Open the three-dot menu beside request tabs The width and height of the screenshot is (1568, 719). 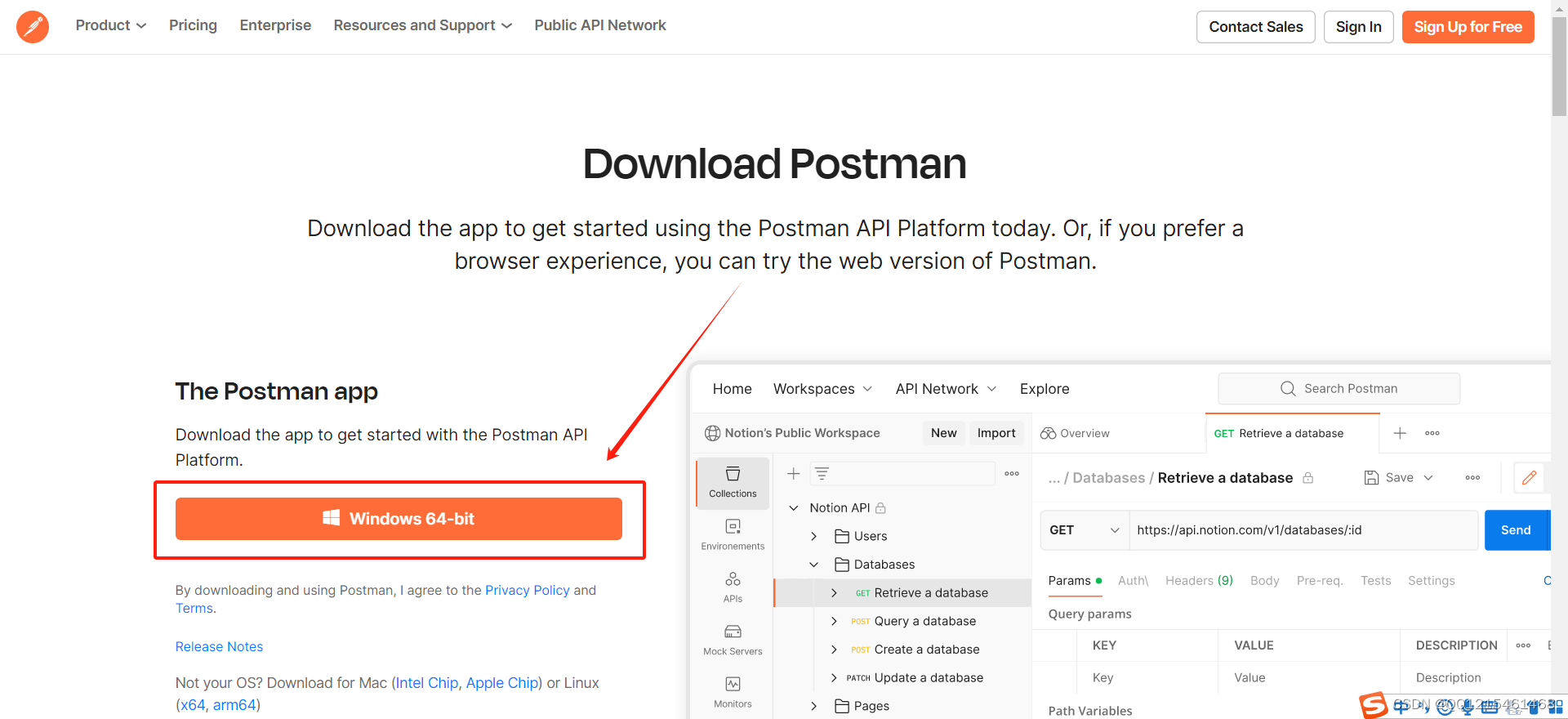pyautogui.click(x=1432, y=433)
